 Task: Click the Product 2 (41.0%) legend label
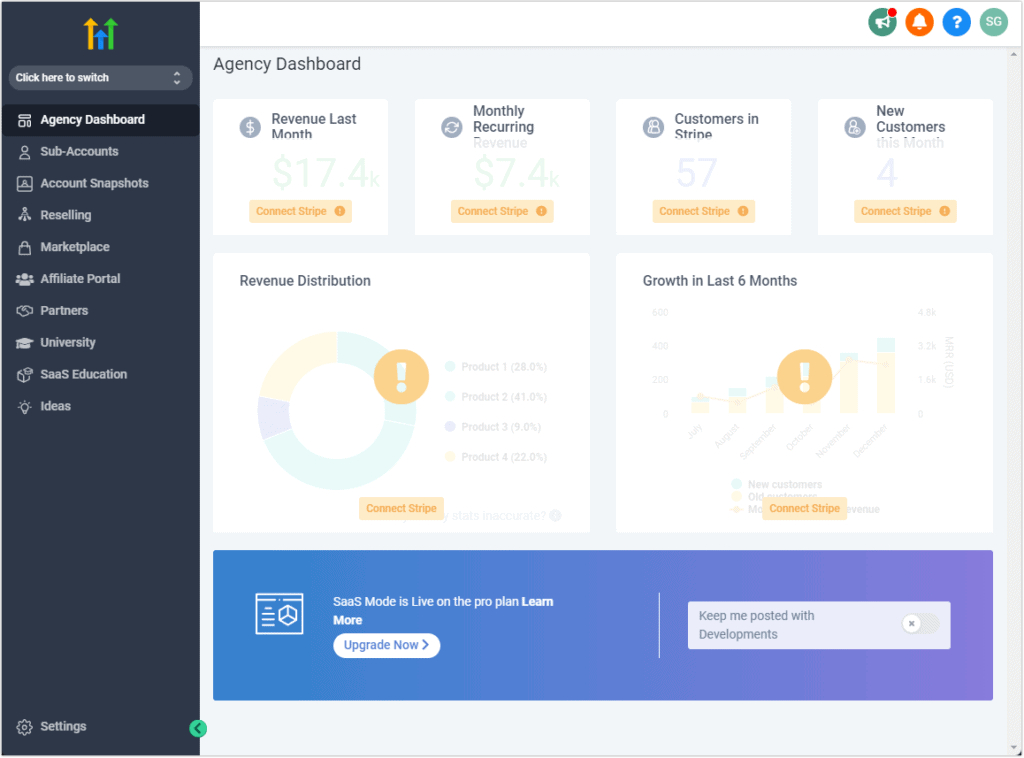[504, 397]
